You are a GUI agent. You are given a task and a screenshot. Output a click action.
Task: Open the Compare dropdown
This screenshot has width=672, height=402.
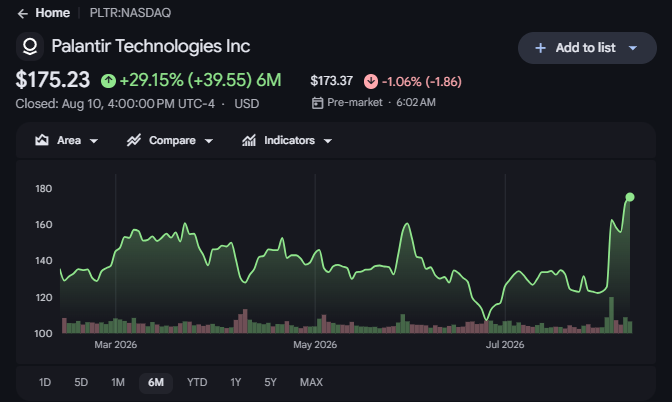pos(170,141)
